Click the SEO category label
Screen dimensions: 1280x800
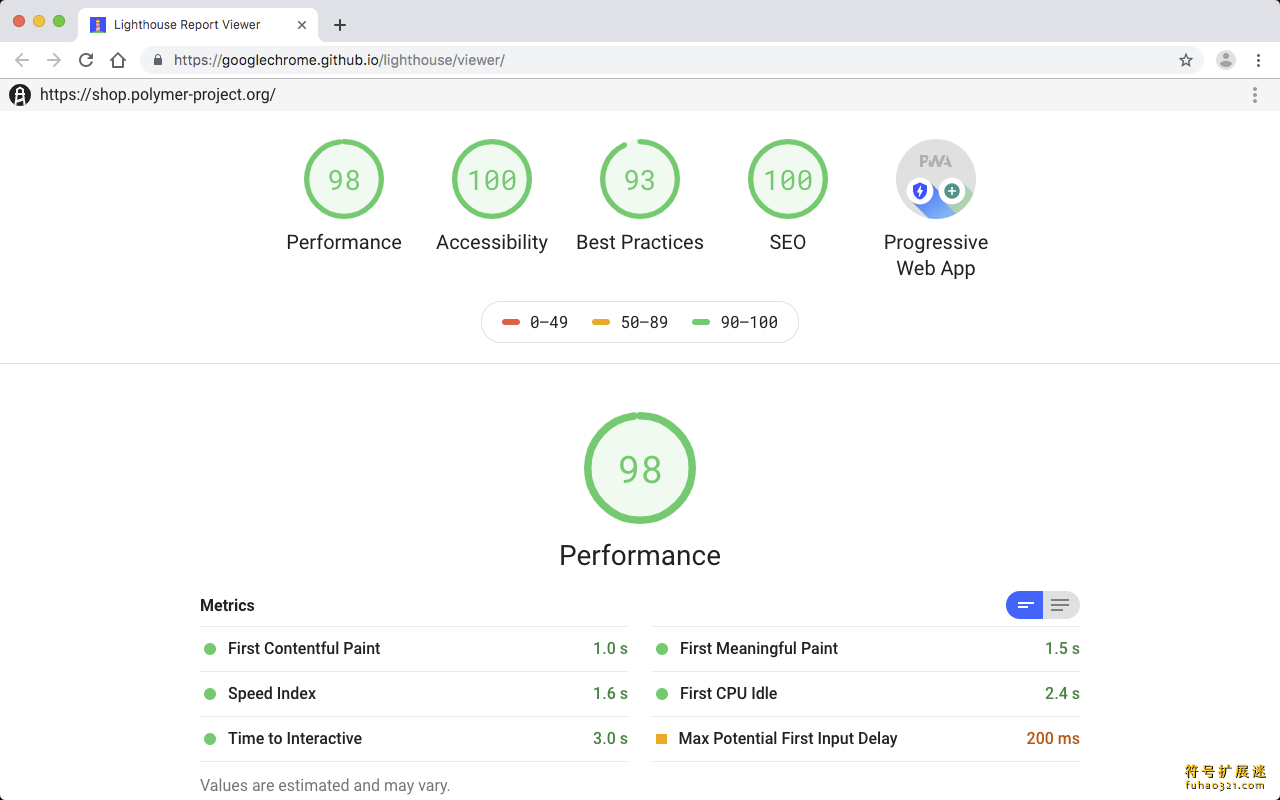click(788, 242)
